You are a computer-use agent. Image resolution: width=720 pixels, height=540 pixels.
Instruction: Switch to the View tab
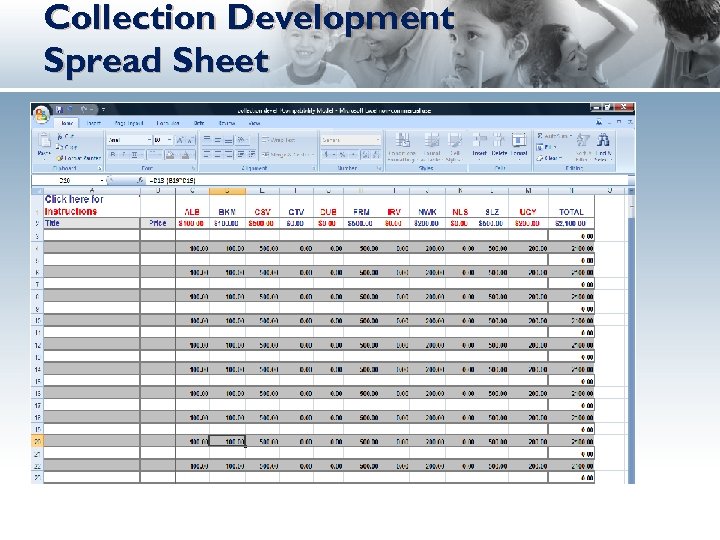click(254, 123)
